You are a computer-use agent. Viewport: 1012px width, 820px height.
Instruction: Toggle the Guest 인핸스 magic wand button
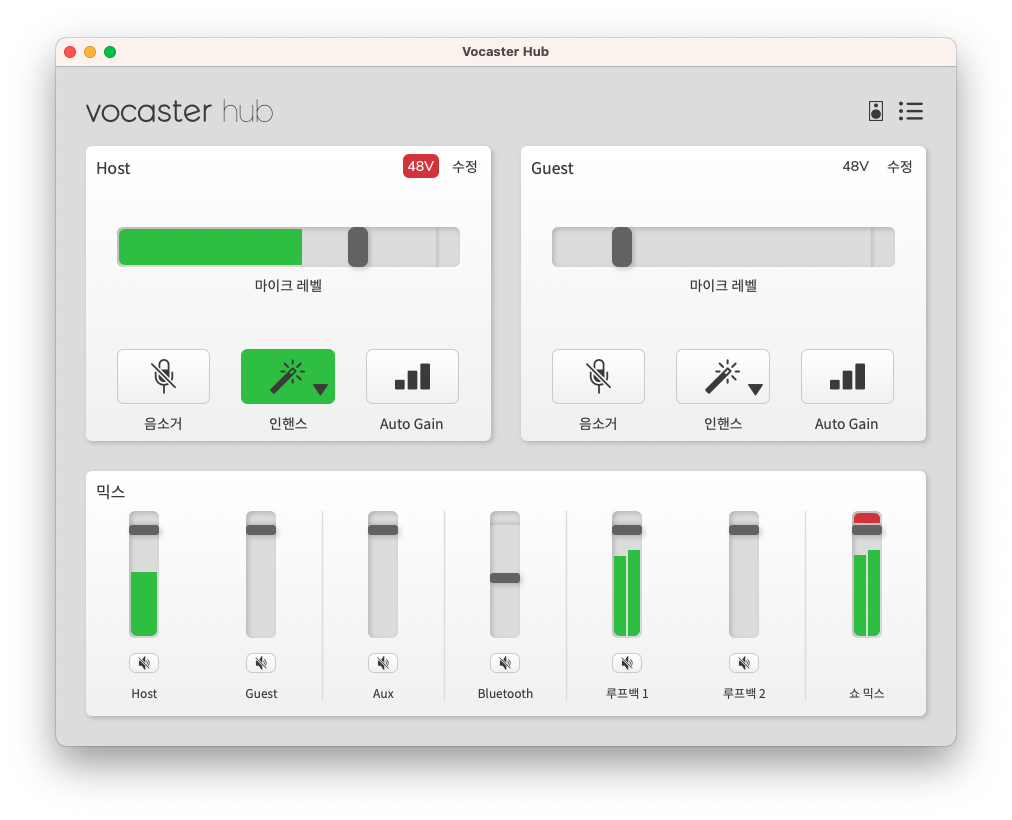721,377
